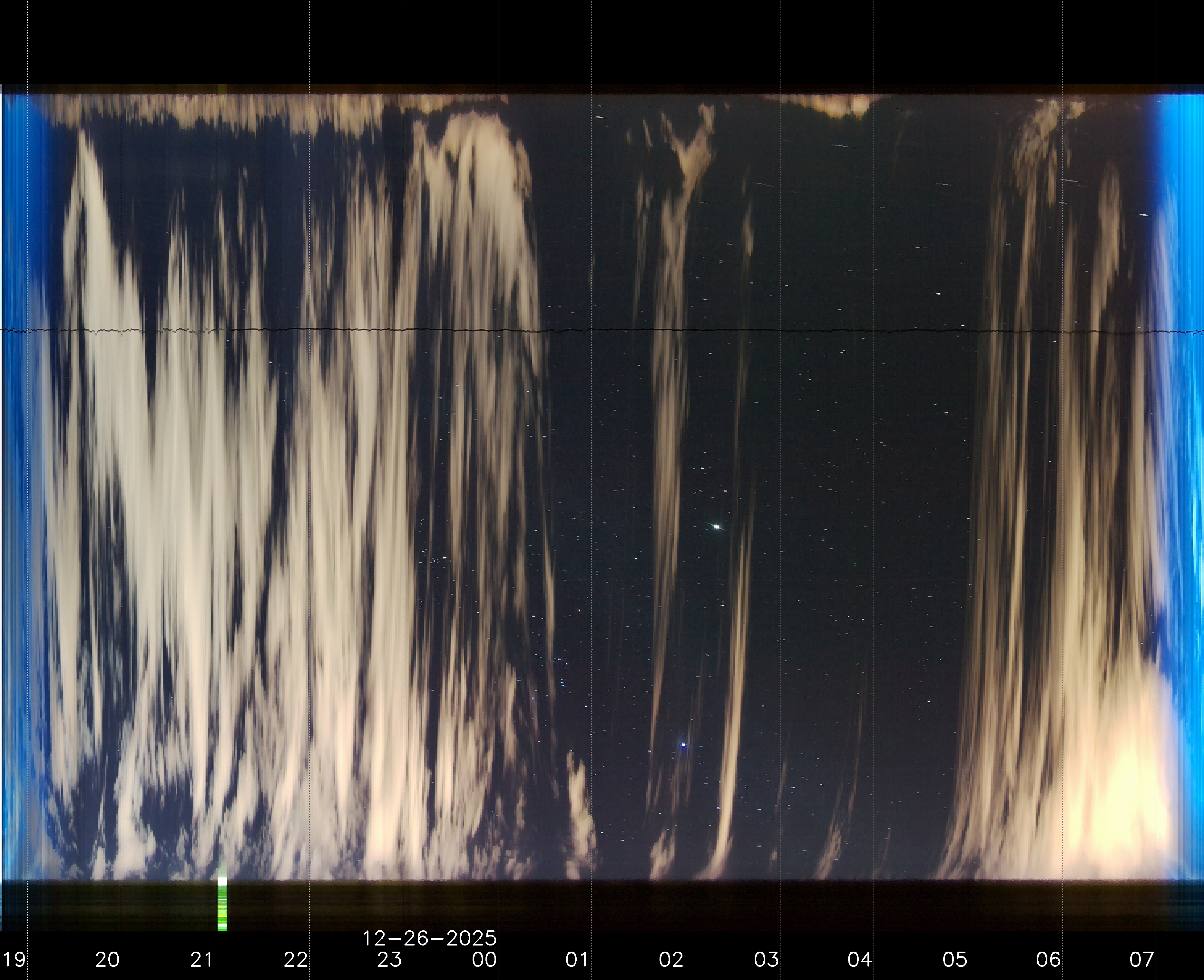The height and width of the screenshot is (980, 1204).
Task: Click the brightest white star in sky
Action: (717, 527)
